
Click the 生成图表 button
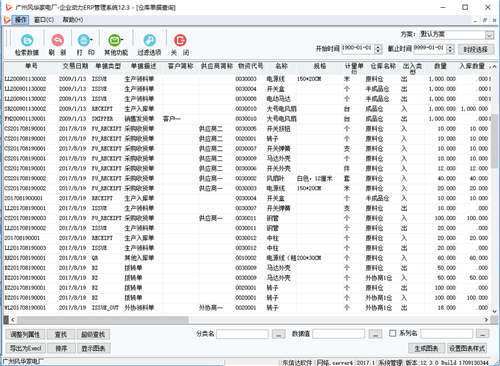(x=426, y=348)
